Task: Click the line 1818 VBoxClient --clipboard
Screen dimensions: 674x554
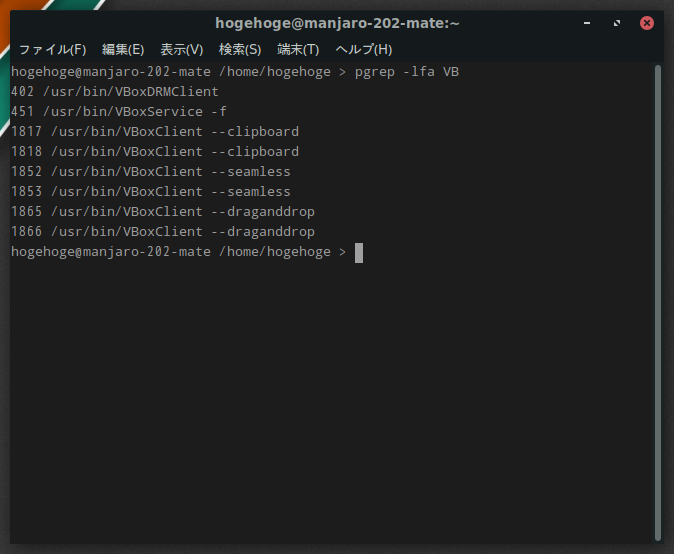Action: pos(155,152)
